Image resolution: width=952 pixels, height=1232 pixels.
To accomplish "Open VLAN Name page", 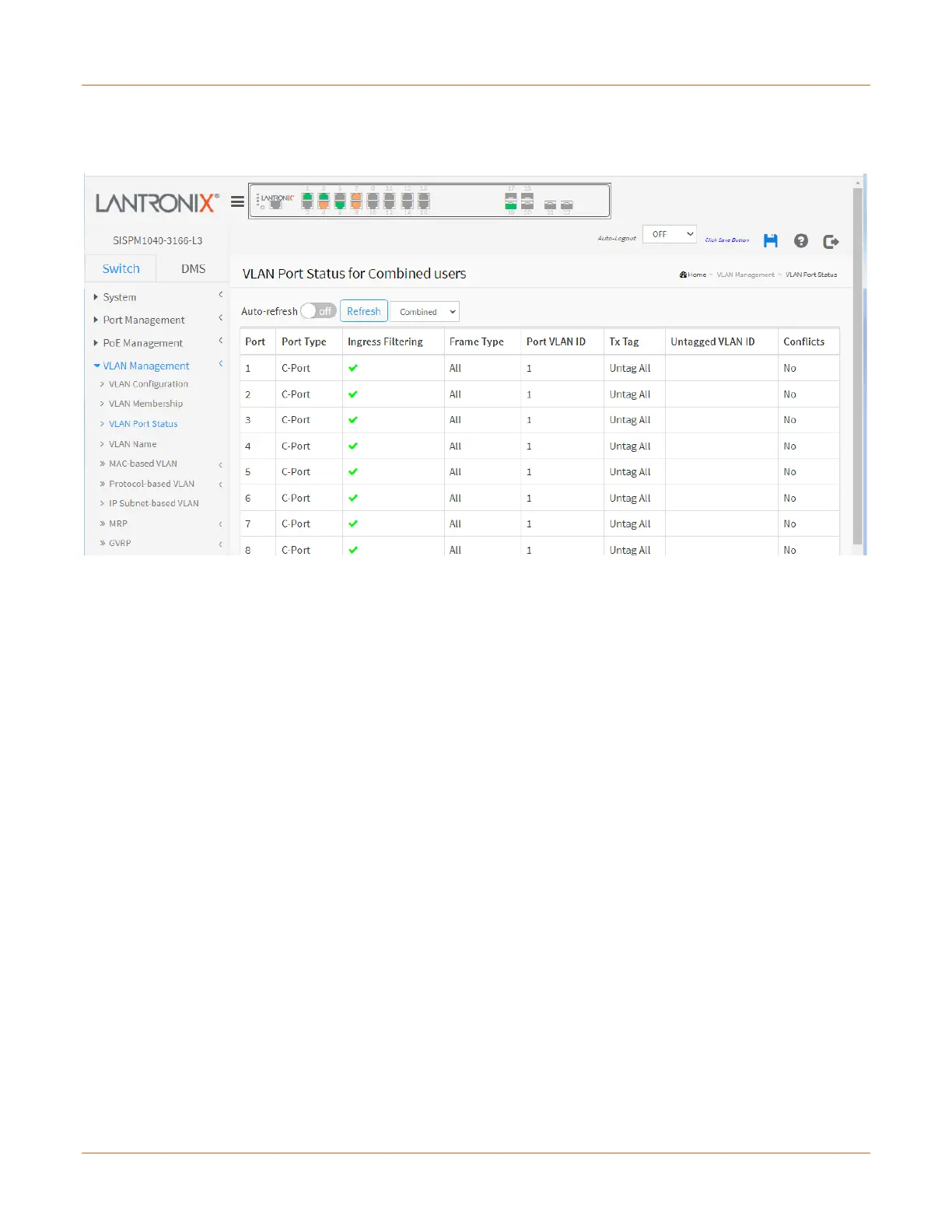I will [x=132, y=444].
